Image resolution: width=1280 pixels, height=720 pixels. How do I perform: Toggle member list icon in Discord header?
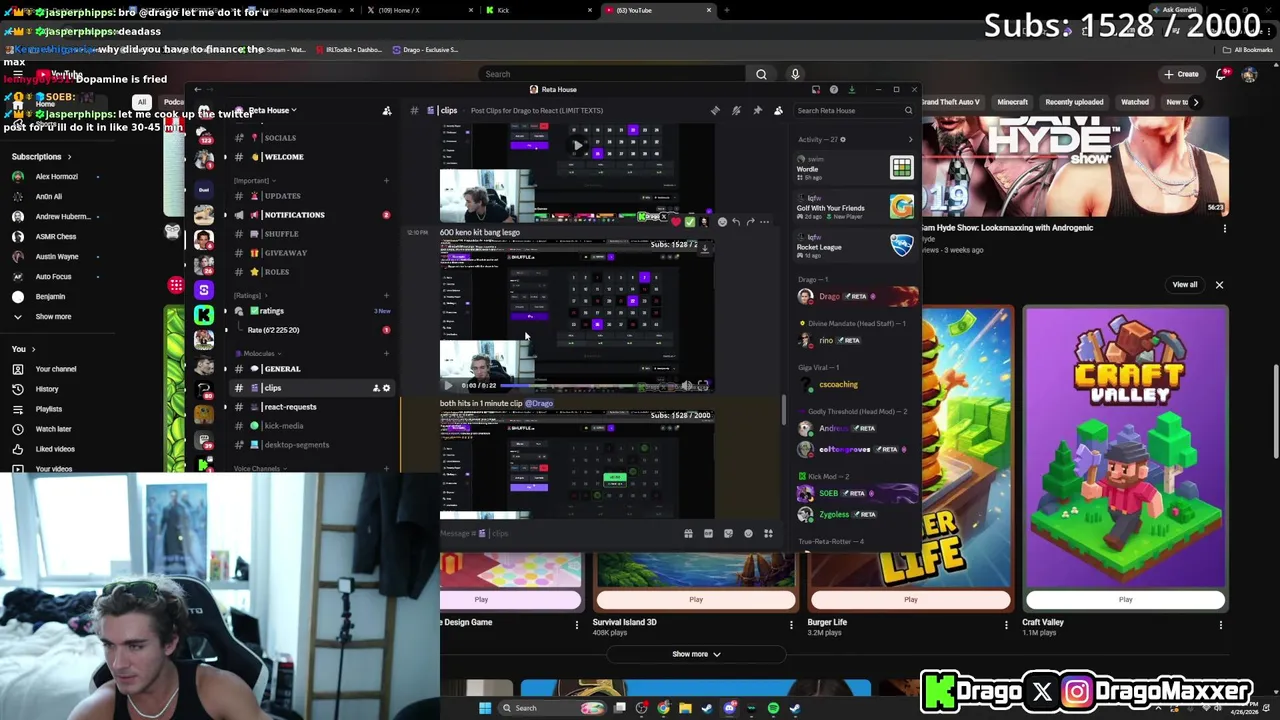(x=778, y=111)
